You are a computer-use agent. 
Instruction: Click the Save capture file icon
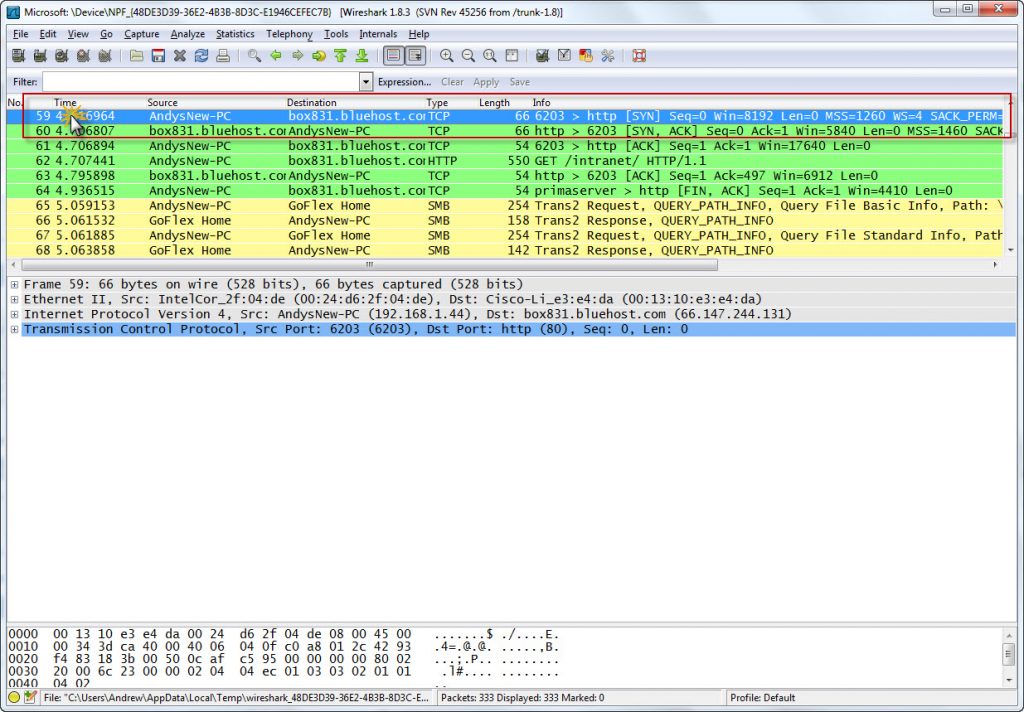point(158,56)
